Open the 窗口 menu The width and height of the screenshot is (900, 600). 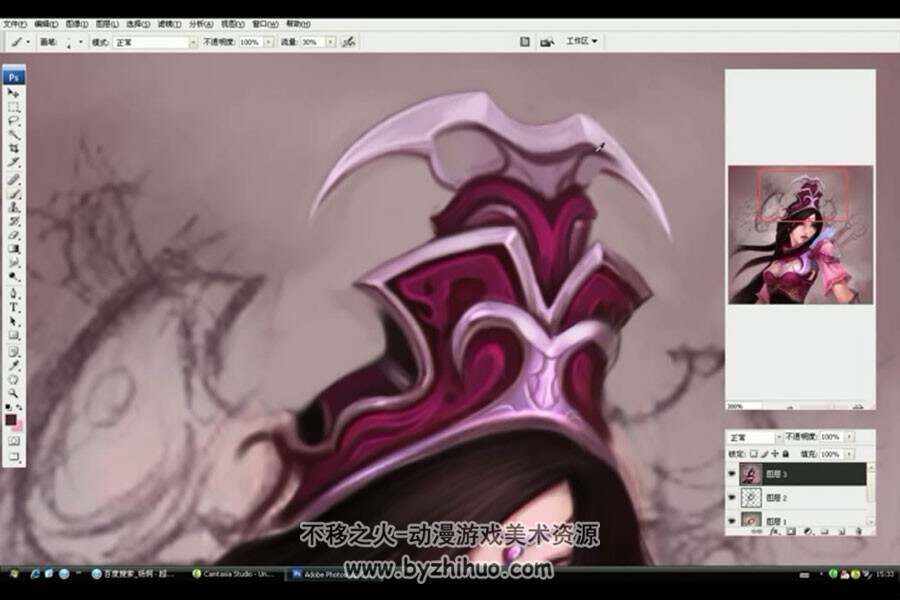[265, 24]
